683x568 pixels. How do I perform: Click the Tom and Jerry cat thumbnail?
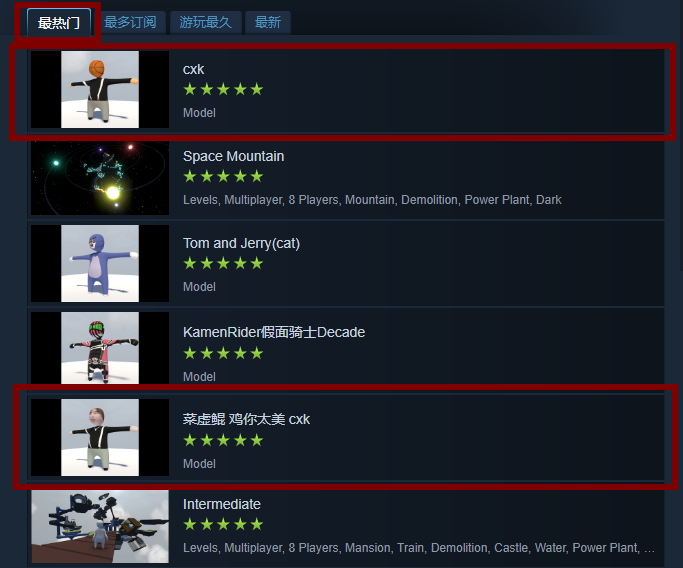point(100,263)
